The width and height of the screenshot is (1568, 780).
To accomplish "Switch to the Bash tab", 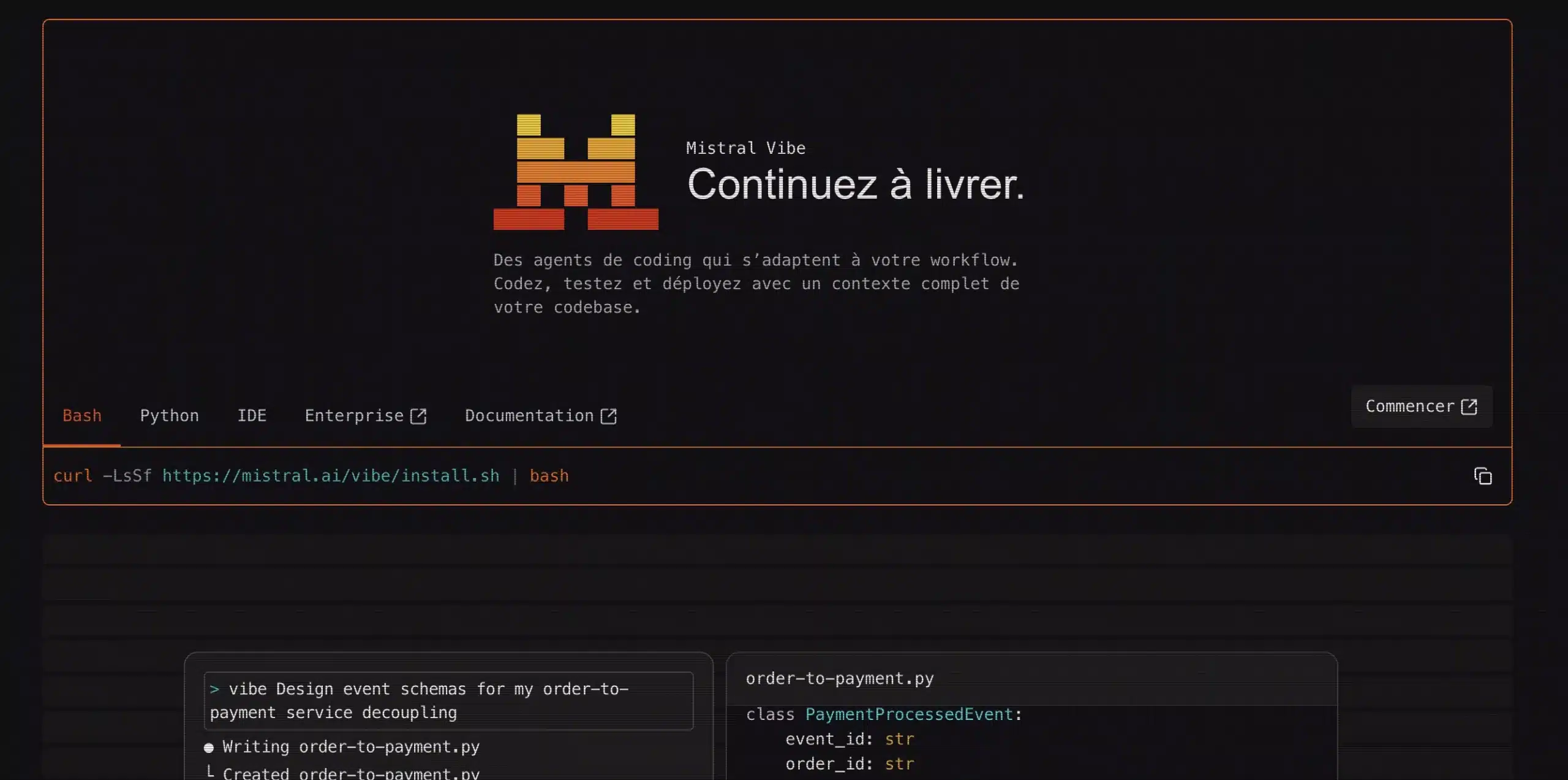I will coord(81,415).
